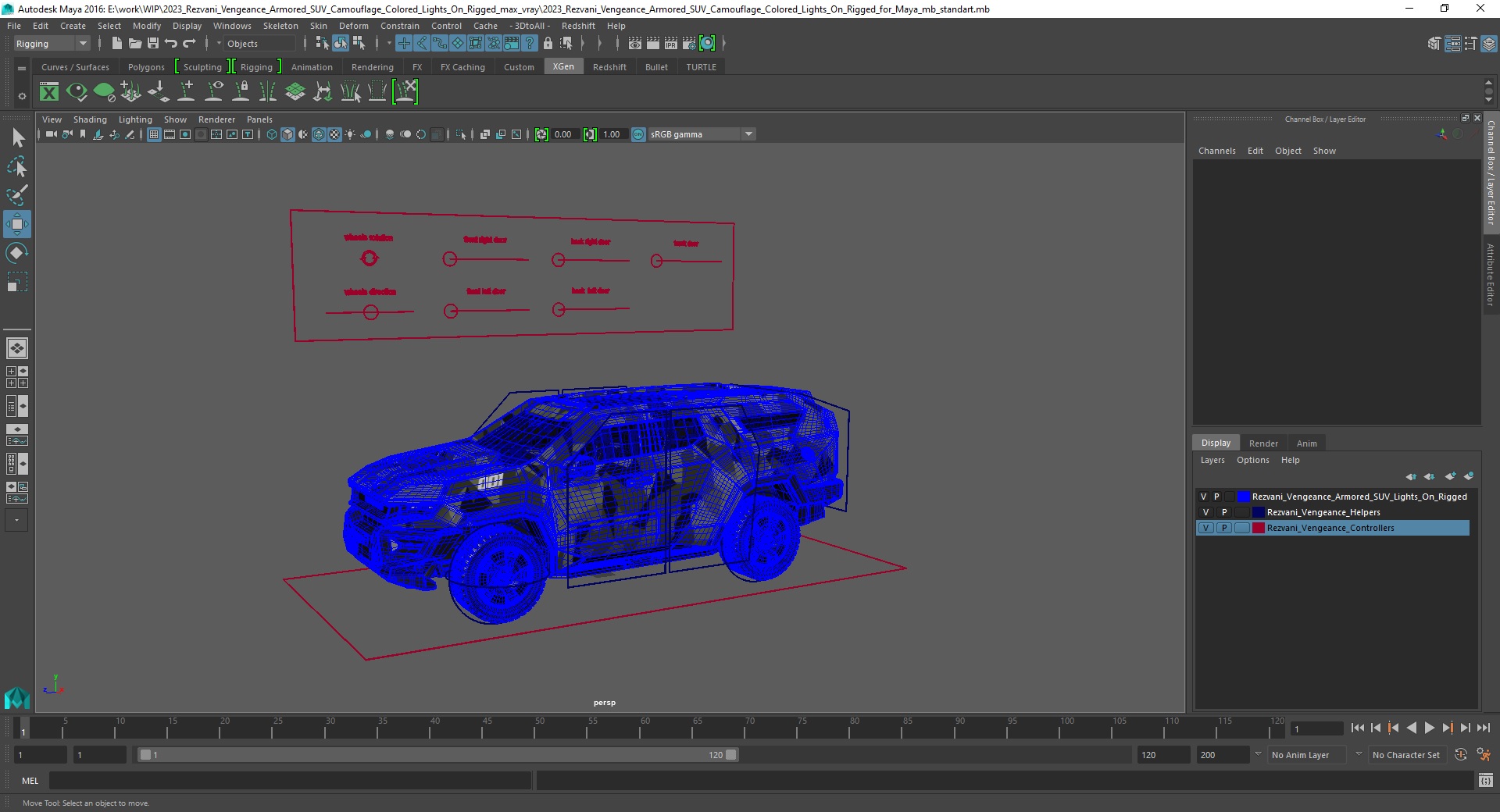Toggle the Channel Box panel icon top-right

[1489, 44]
